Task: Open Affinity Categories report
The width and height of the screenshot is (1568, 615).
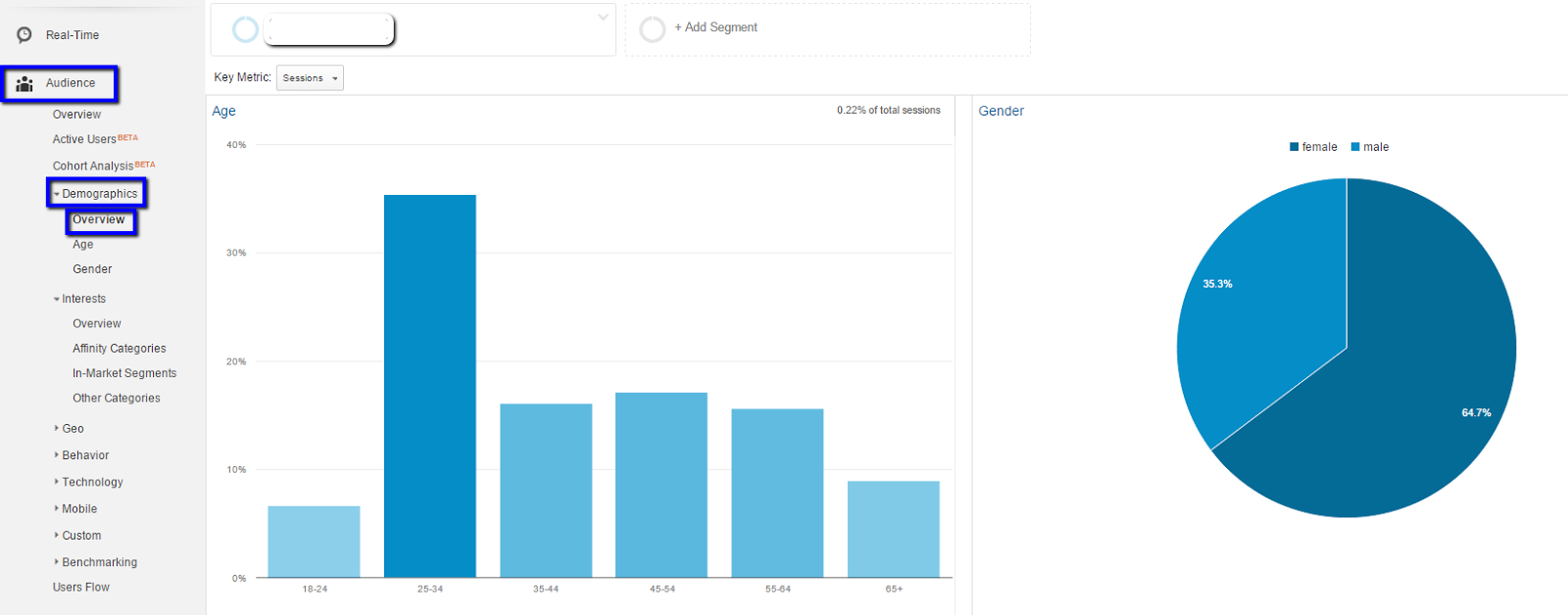Action: tap(120, 349)
